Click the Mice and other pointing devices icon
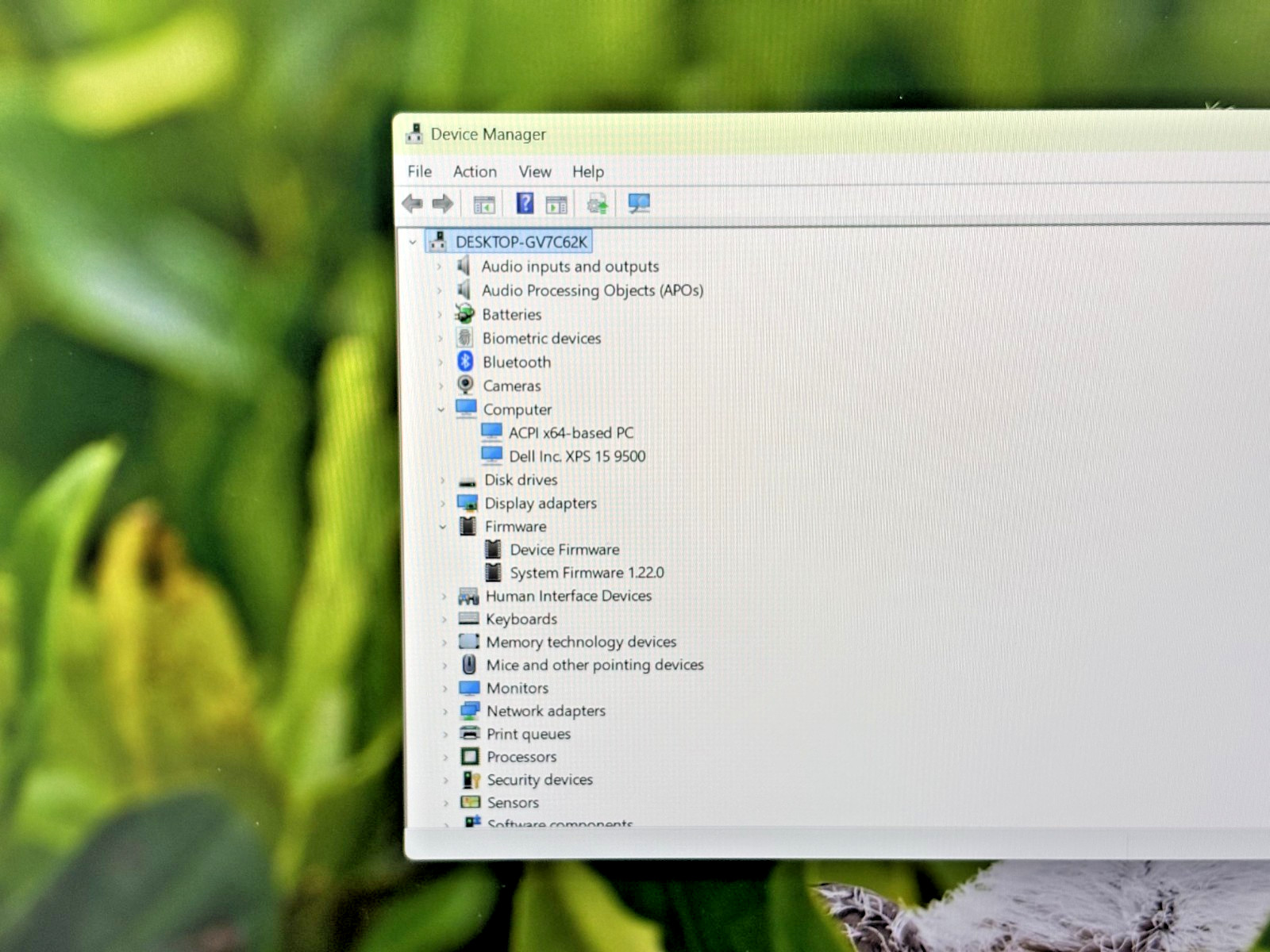Viewport: 1270px width, 952px height. 470,664
